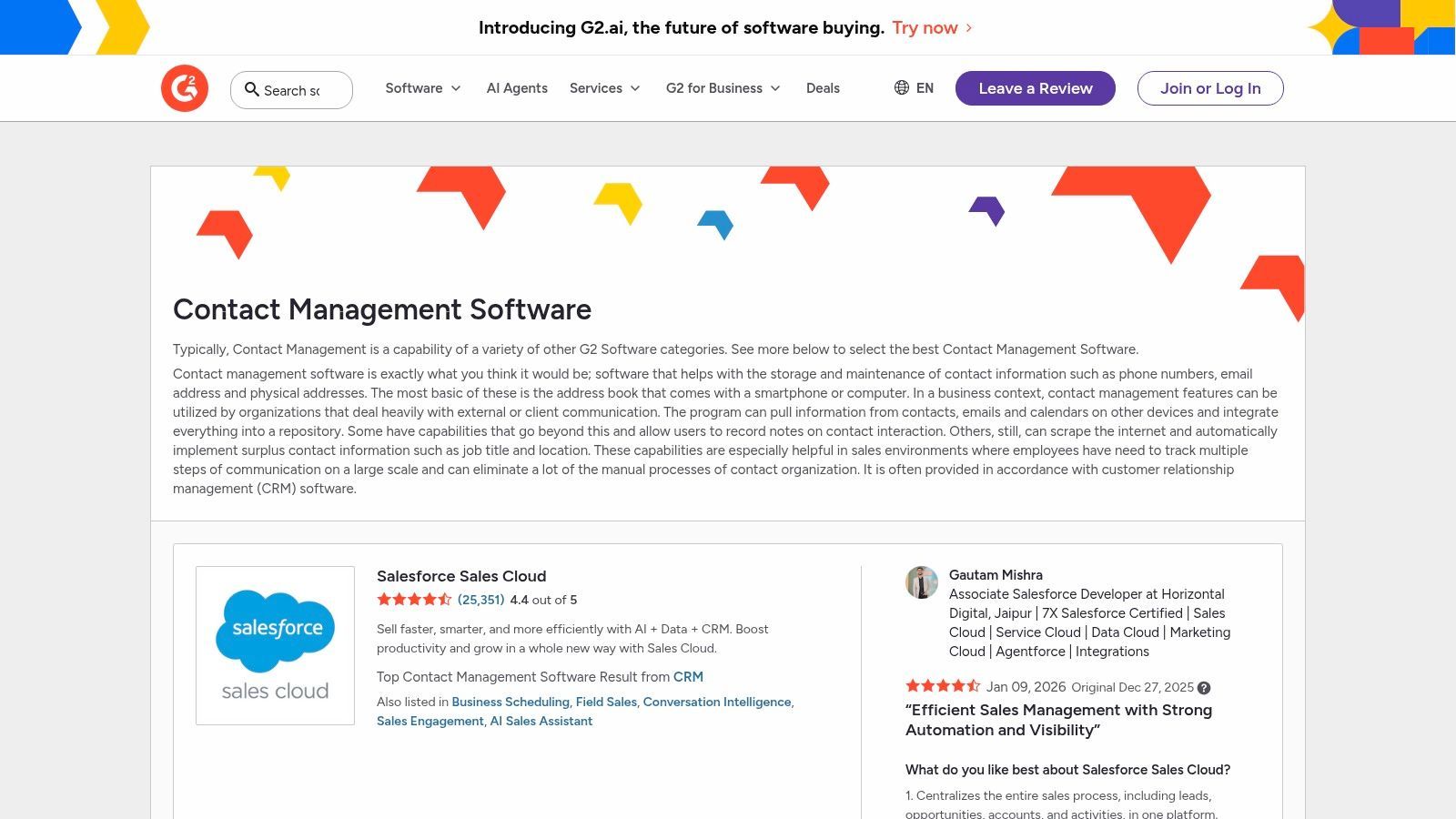Click the "Introducing G2.ai" banner text
Image resolution: width=1456 pixels, height=819 pixels.
click(x=682, y=27)
